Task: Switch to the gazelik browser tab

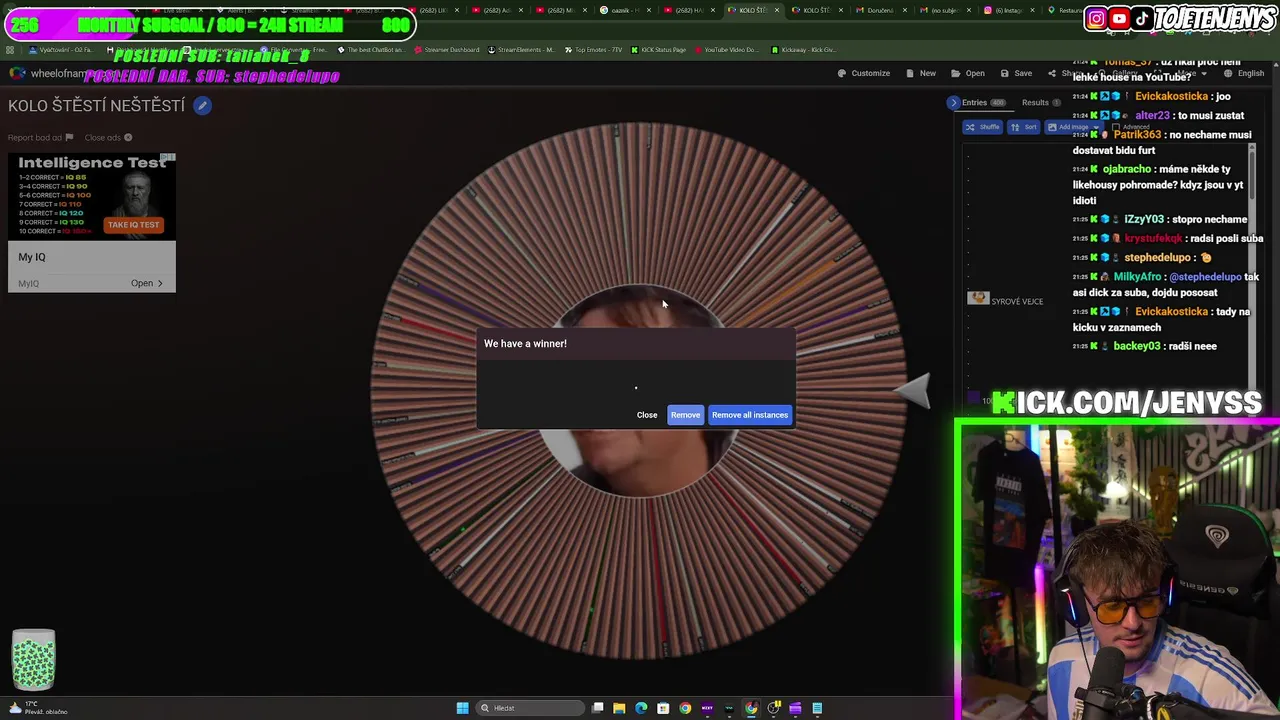Action: coord(625,10)
